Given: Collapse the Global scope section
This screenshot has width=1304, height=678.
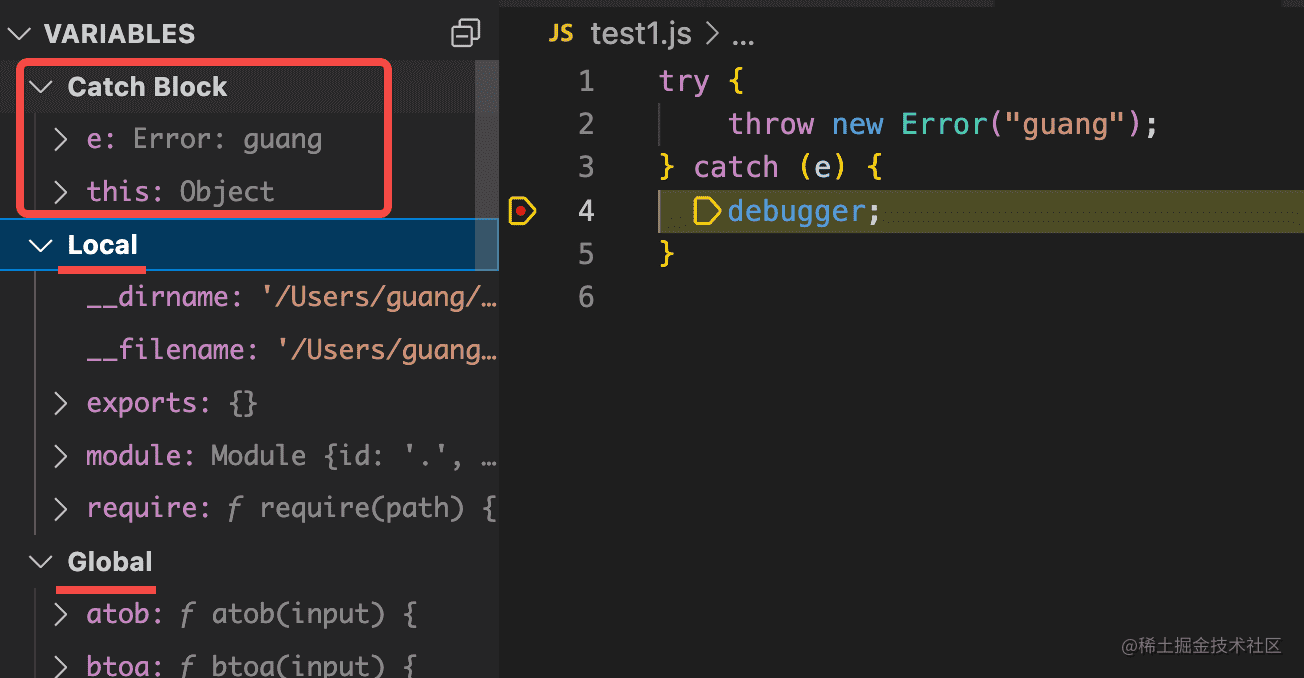Looking at the screenshot, I should coord(41,562).
